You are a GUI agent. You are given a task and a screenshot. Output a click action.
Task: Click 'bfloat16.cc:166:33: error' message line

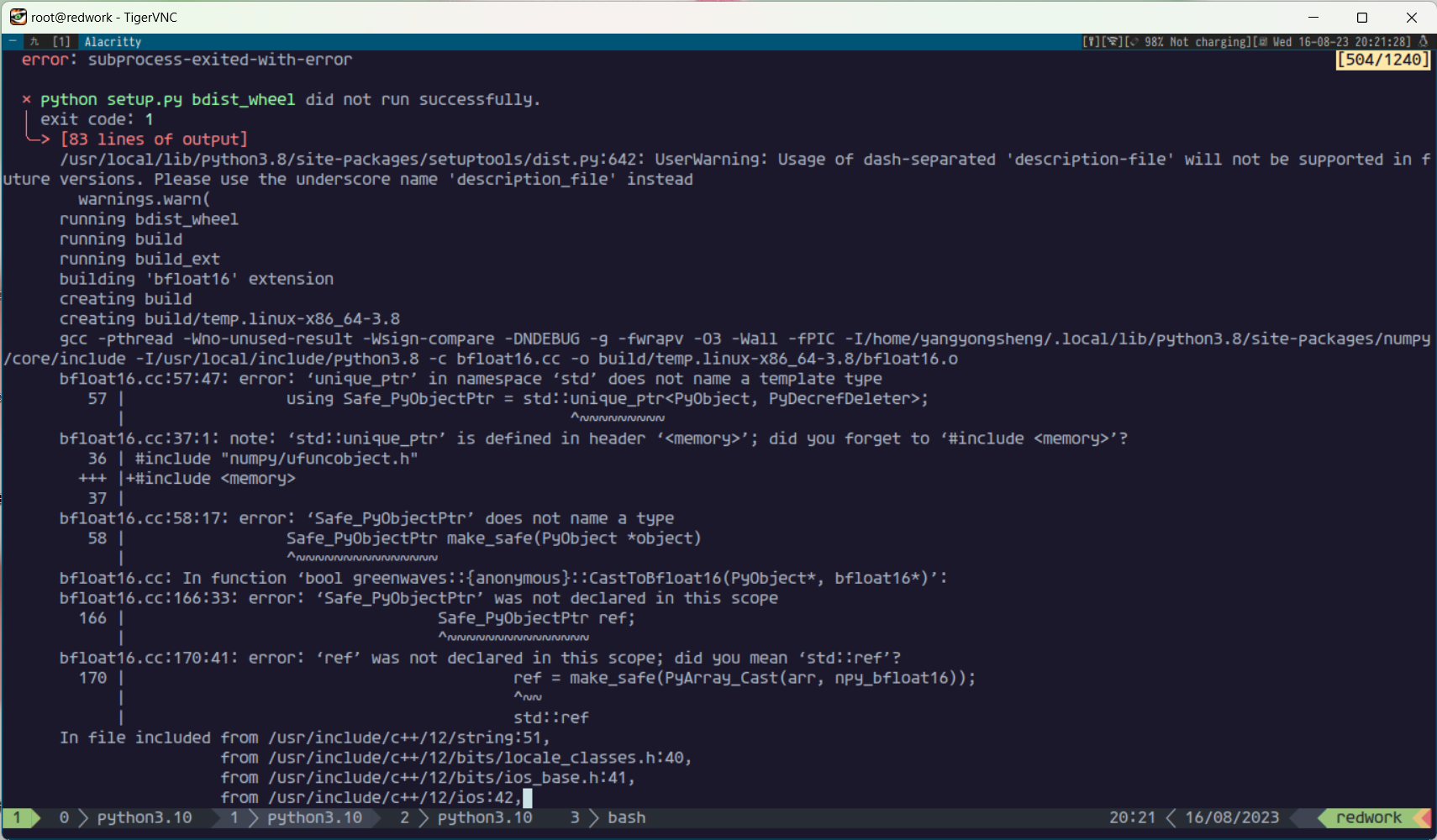tap(418, 598)
